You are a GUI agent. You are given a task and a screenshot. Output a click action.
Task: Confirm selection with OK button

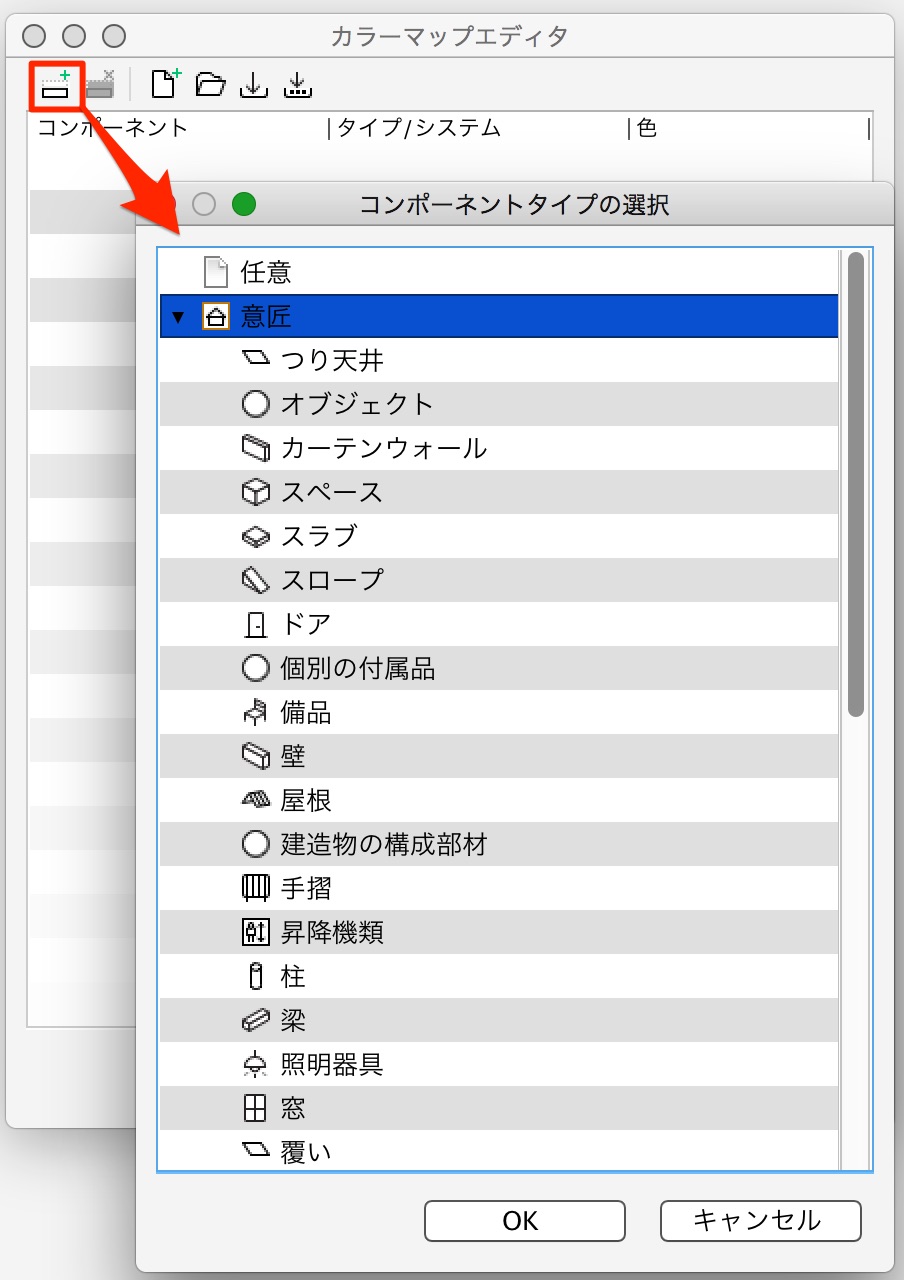pyautogui.click(x=525, y=1221)
